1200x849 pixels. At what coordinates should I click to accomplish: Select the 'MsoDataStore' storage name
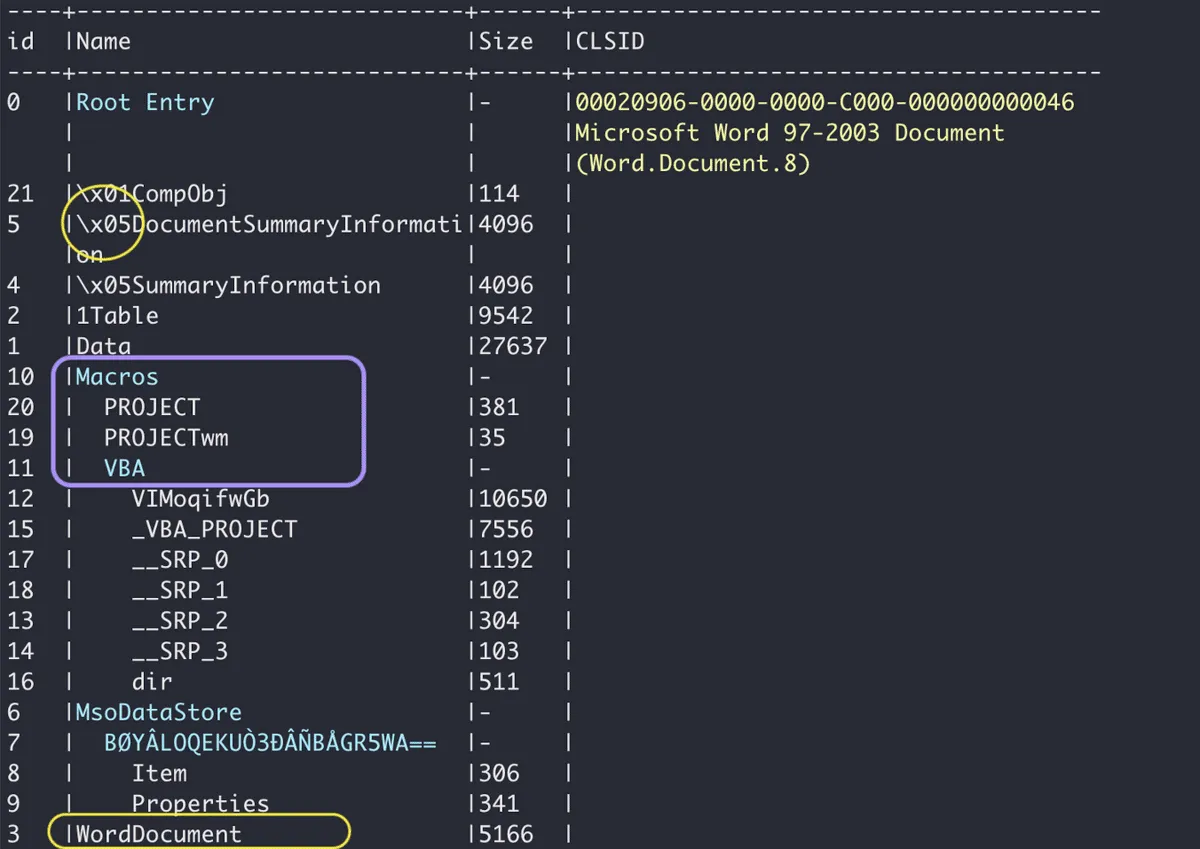[x=159, y=712]
